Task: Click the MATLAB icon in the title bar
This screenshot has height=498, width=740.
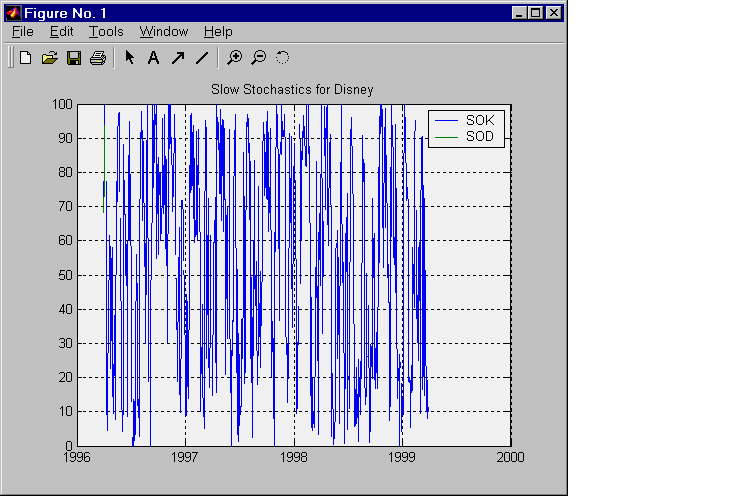Action: click(x=13, y=13)
